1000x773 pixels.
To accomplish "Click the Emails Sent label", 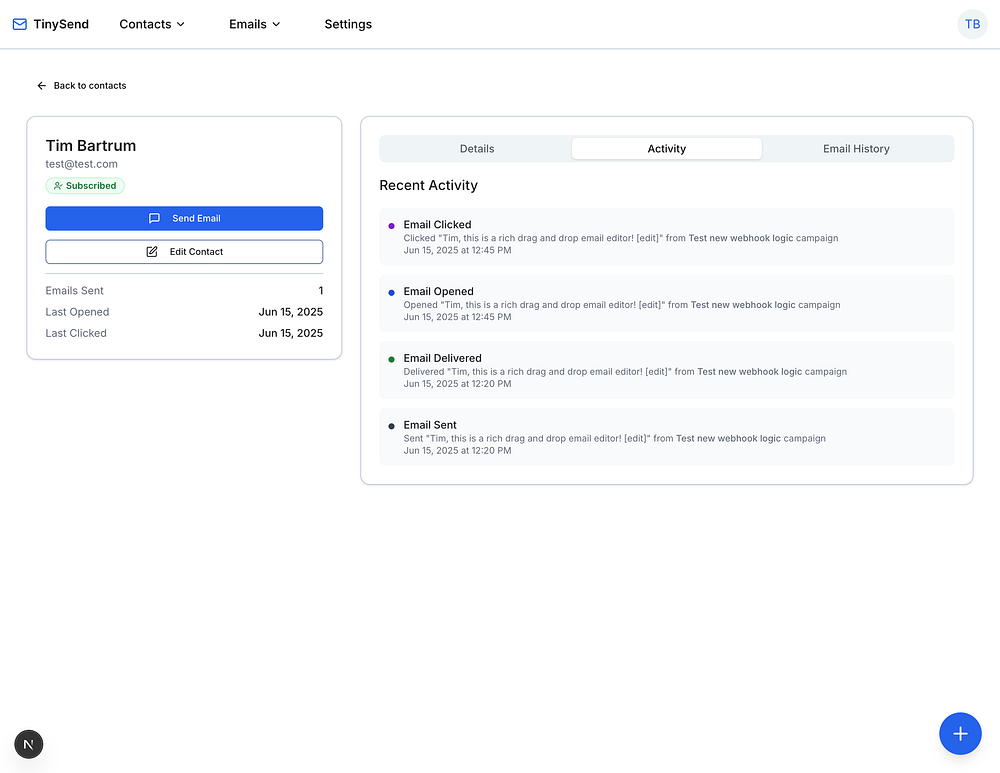I will coord(74,290).
